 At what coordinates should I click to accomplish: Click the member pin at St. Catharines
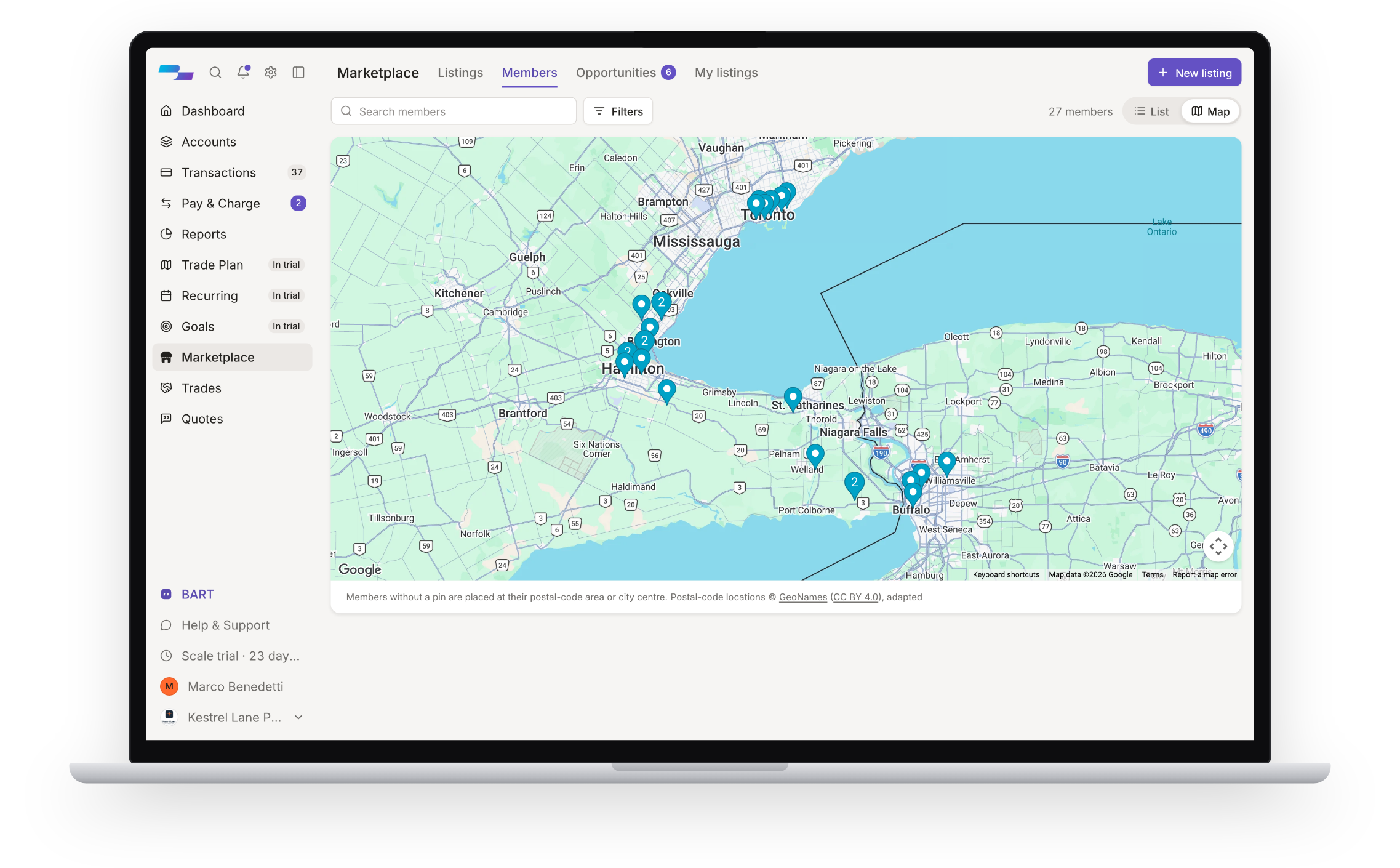click(793, 399)
